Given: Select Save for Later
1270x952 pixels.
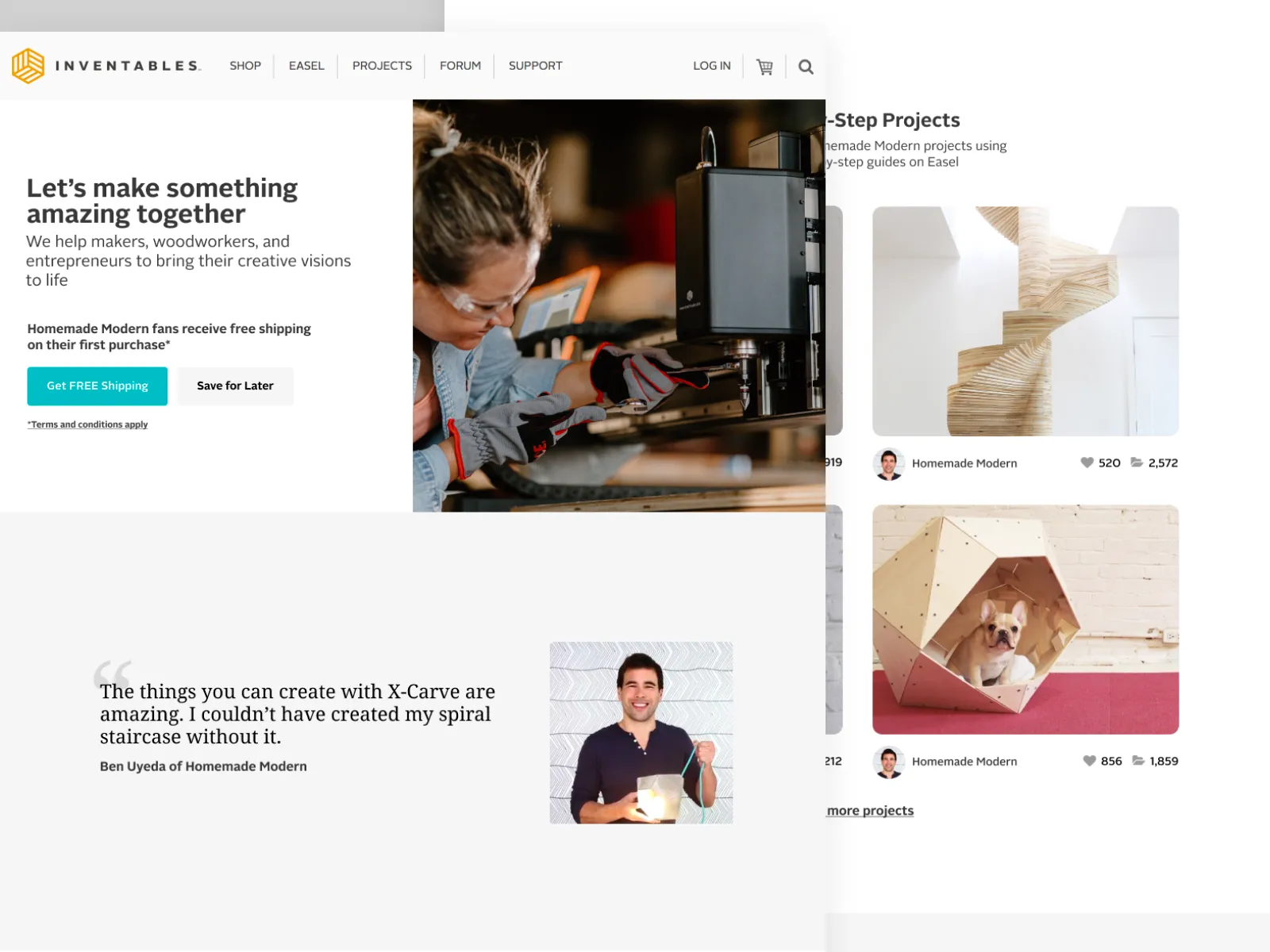Looking at the screenshot, I should click(235, 386).
